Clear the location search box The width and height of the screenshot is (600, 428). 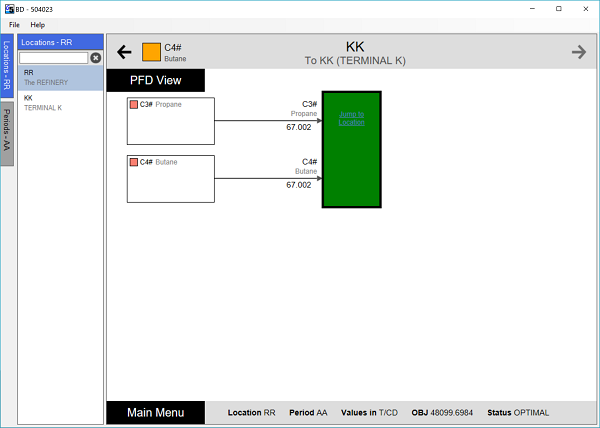[96, 58]
